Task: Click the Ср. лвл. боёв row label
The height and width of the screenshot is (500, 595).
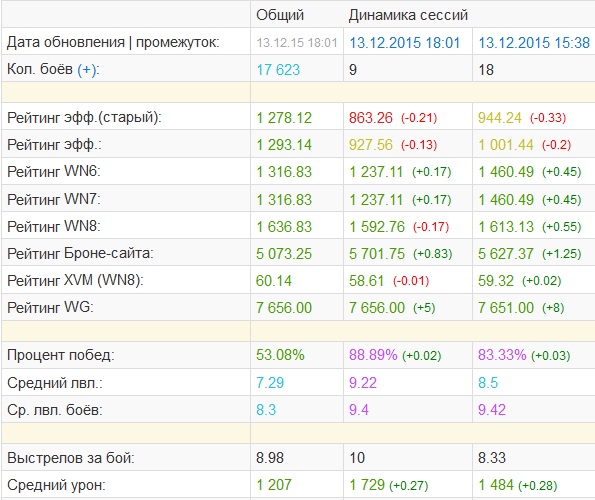Action: pos(55,410)
